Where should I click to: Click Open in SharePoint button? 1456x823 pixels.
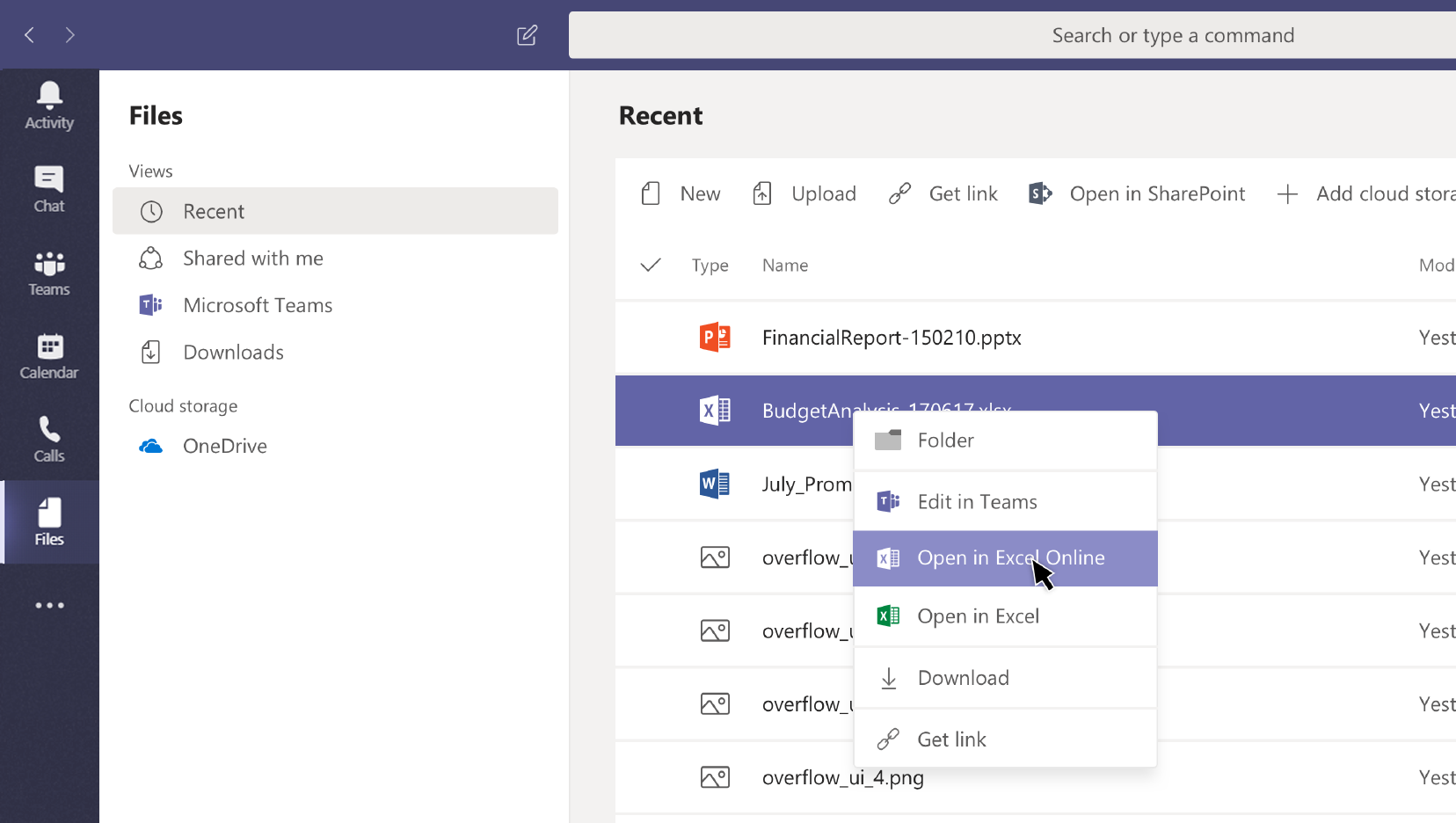pos(1137,193)
